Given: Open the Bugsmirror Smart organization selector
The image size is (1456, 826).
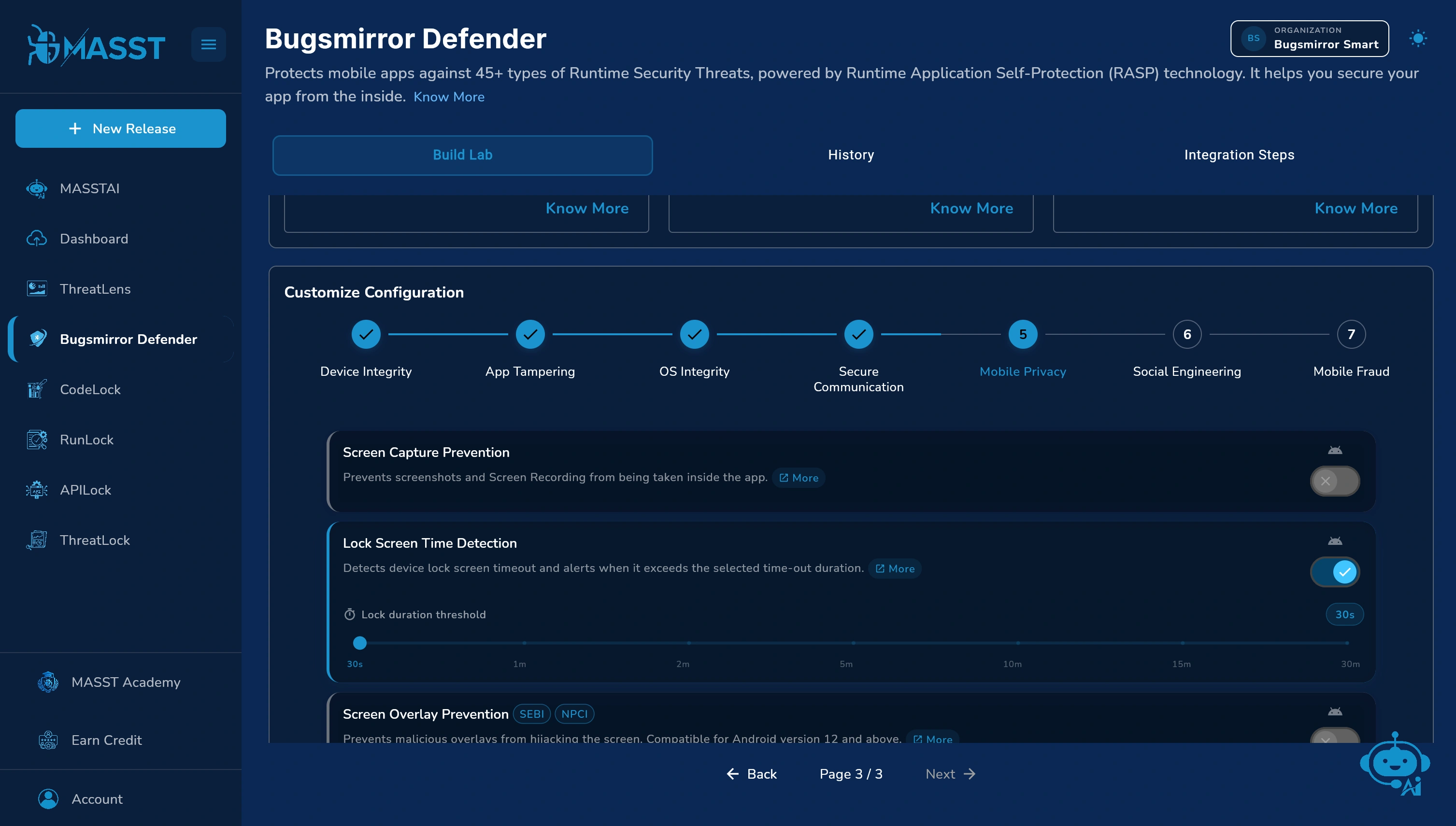Looking at the screenshot, I should pos(1309,39).
